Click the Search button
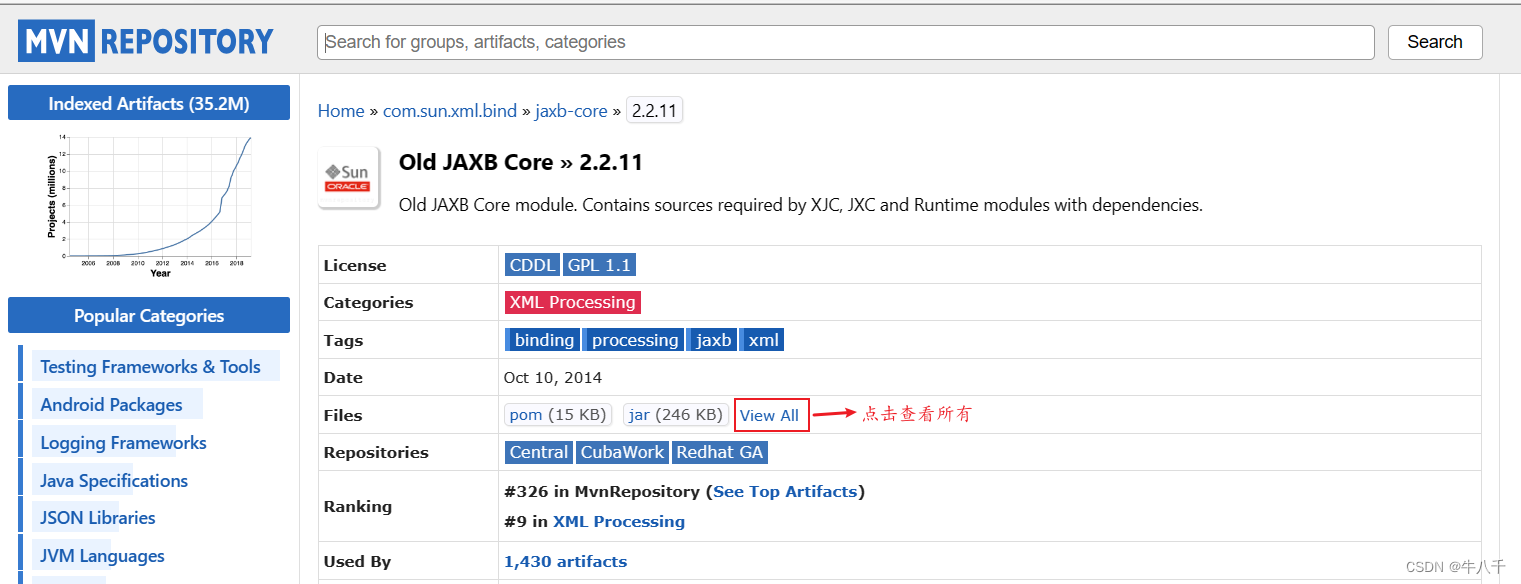 [1435, 42]
